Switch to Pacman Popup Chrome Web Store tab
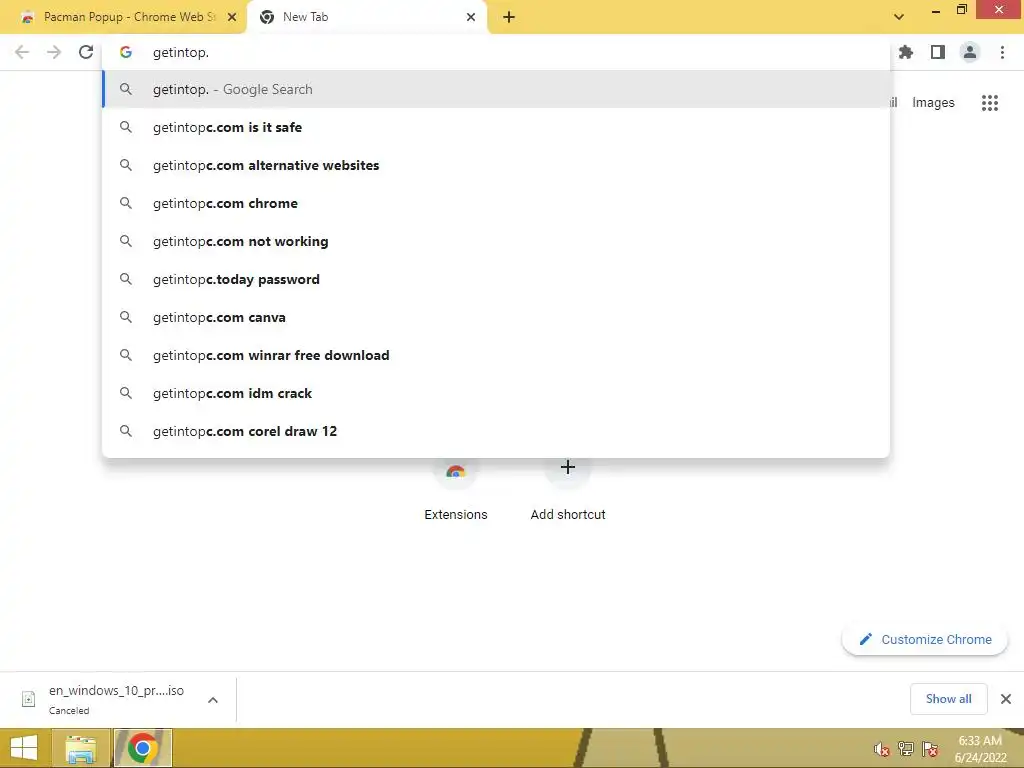 coord(124,18)
